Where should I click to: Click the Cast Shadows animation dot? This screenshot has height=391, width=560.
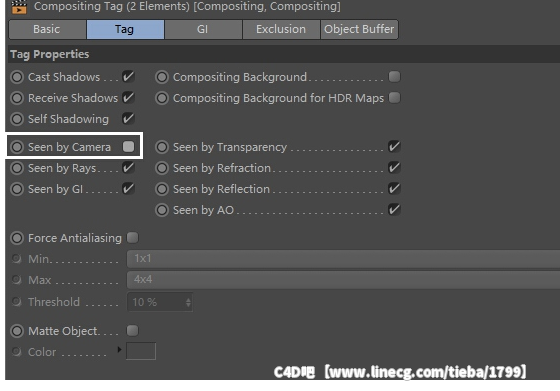click(17, 77)
